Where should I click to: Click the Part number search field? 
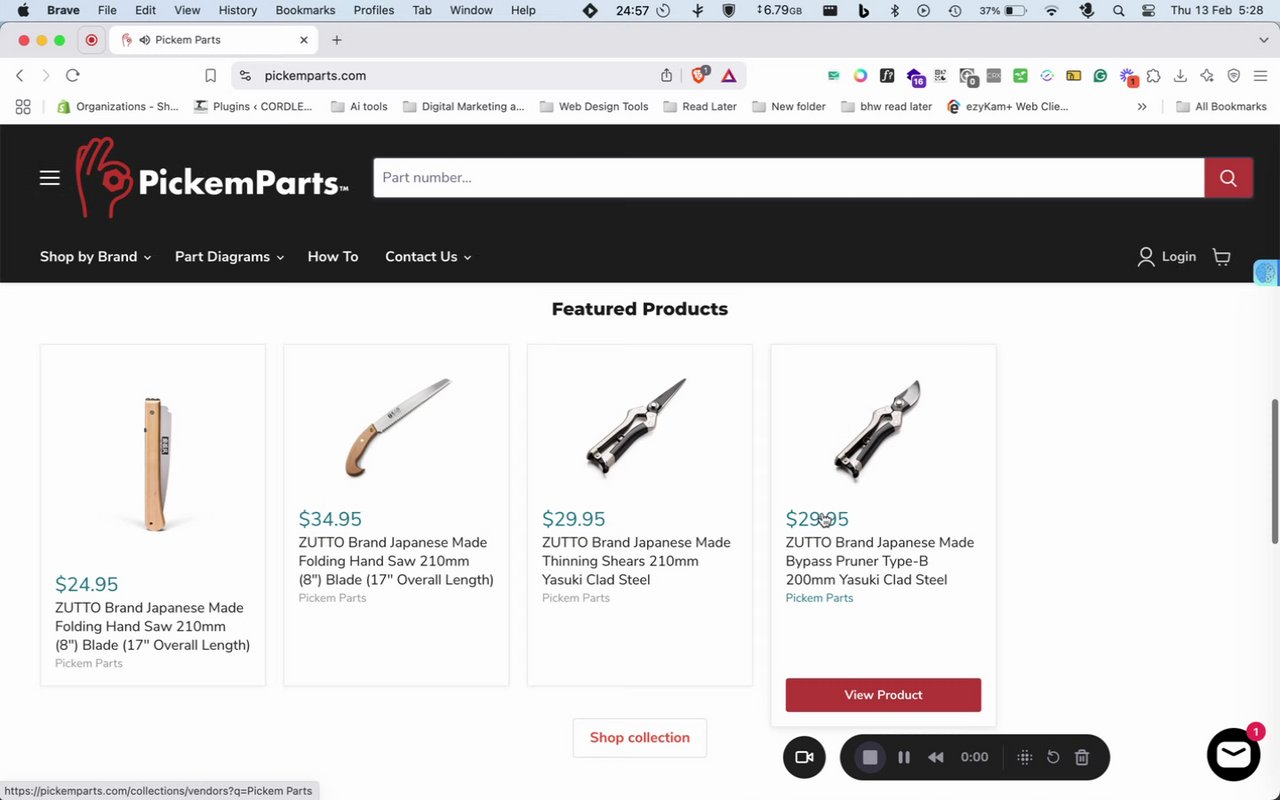click(x=789, y=178)
